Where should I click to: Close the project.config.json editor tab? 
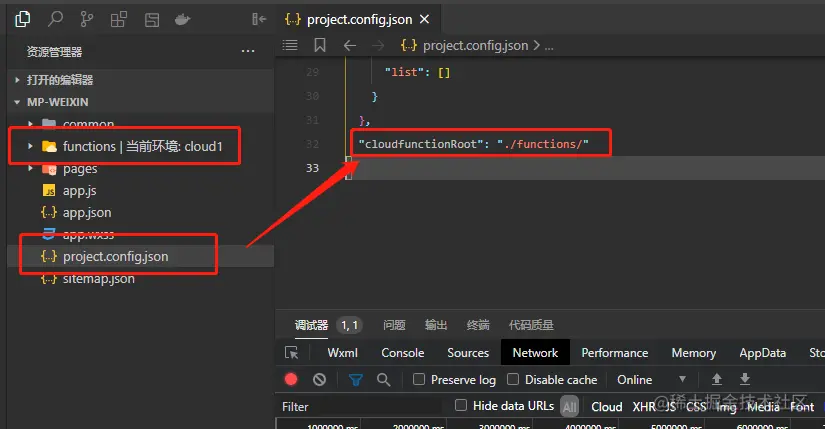coord(425,19)
